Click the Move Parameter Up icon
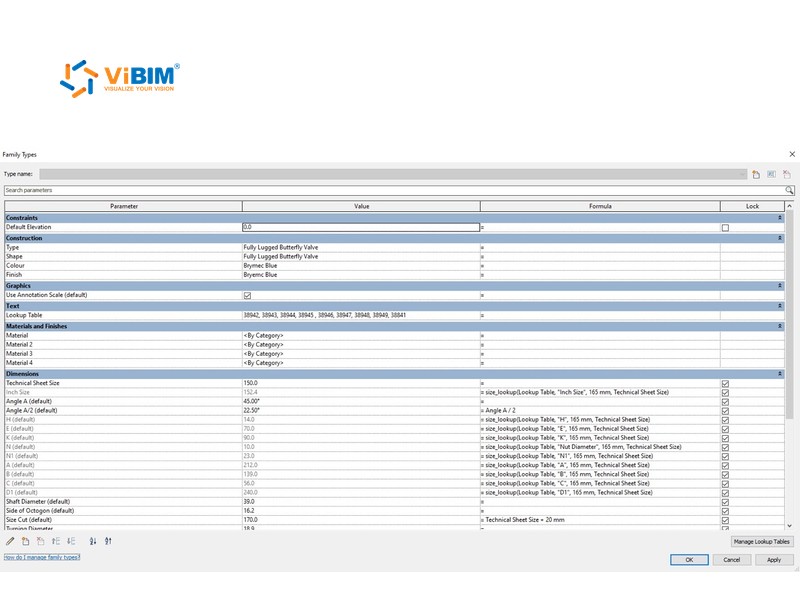The height and width of the screenshot is (600, 800). tap(56, 541)
